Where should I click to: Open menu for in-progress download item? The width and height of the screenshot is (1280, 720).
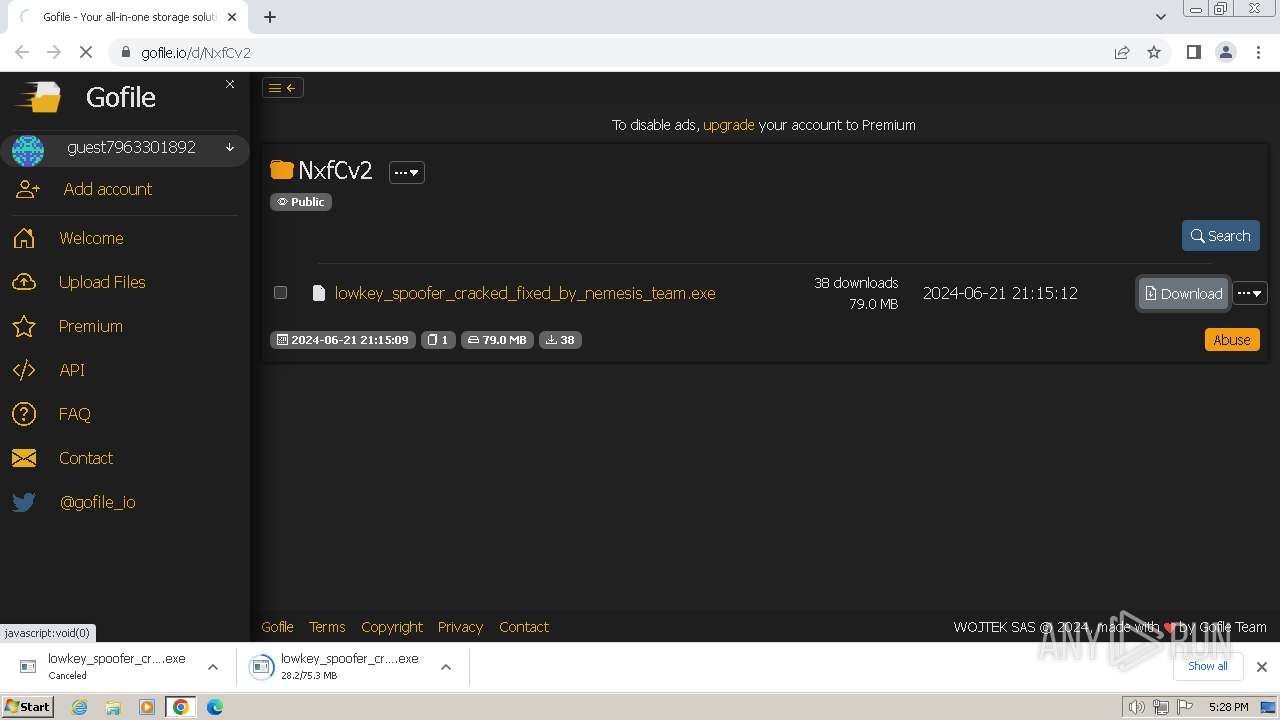point(446,667)
